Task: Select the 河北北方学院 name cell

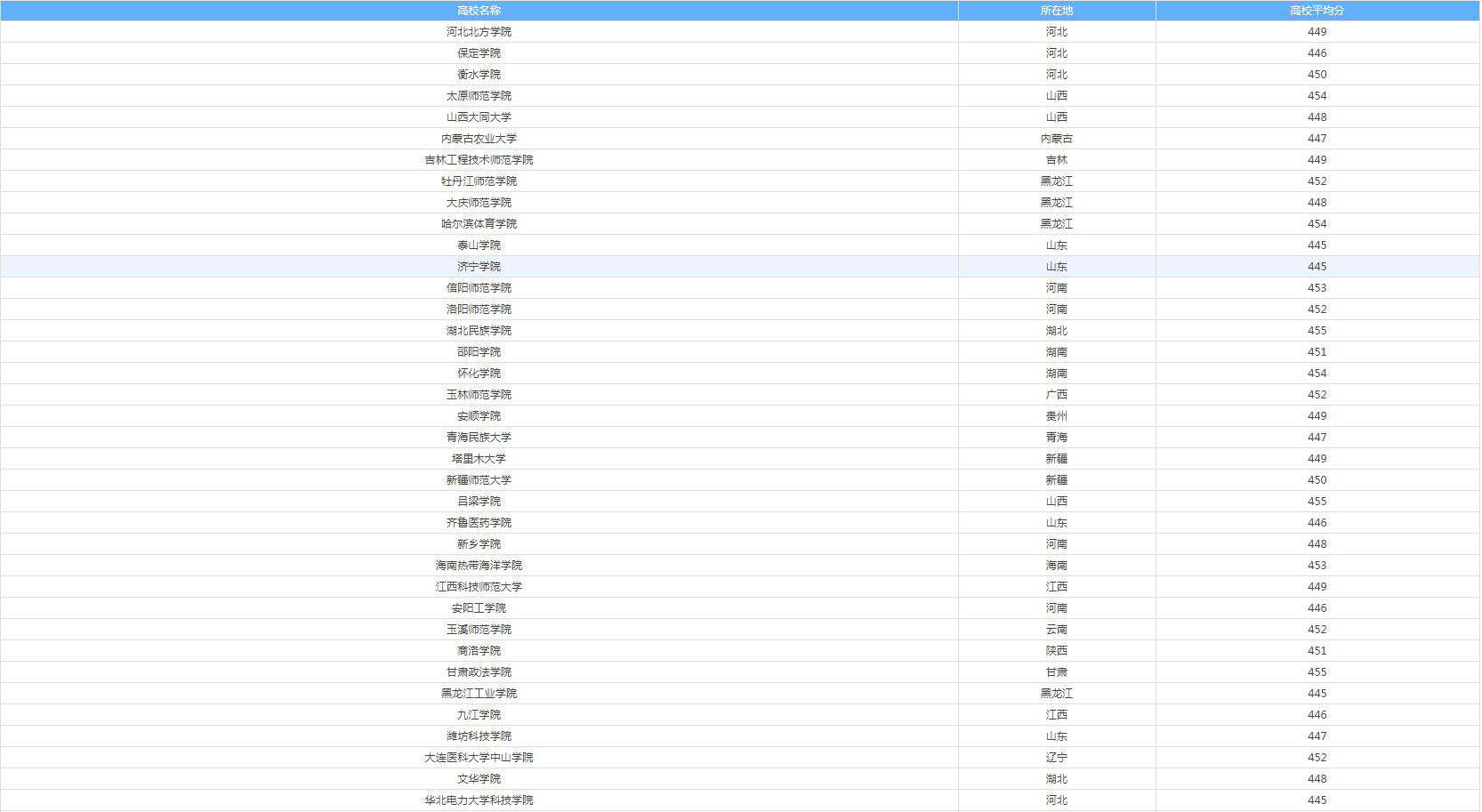Action: (479, 32)
